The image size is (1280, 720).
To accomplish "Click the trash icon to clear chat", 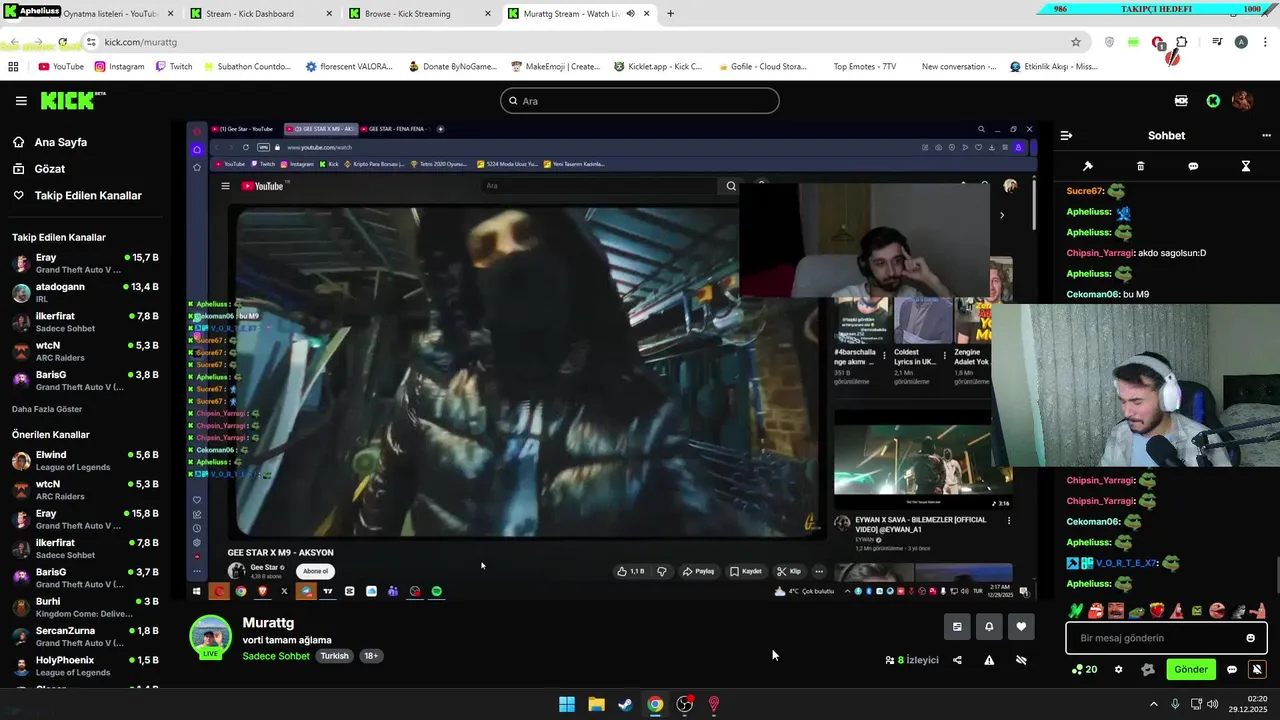I will (x=1141, y=166).
